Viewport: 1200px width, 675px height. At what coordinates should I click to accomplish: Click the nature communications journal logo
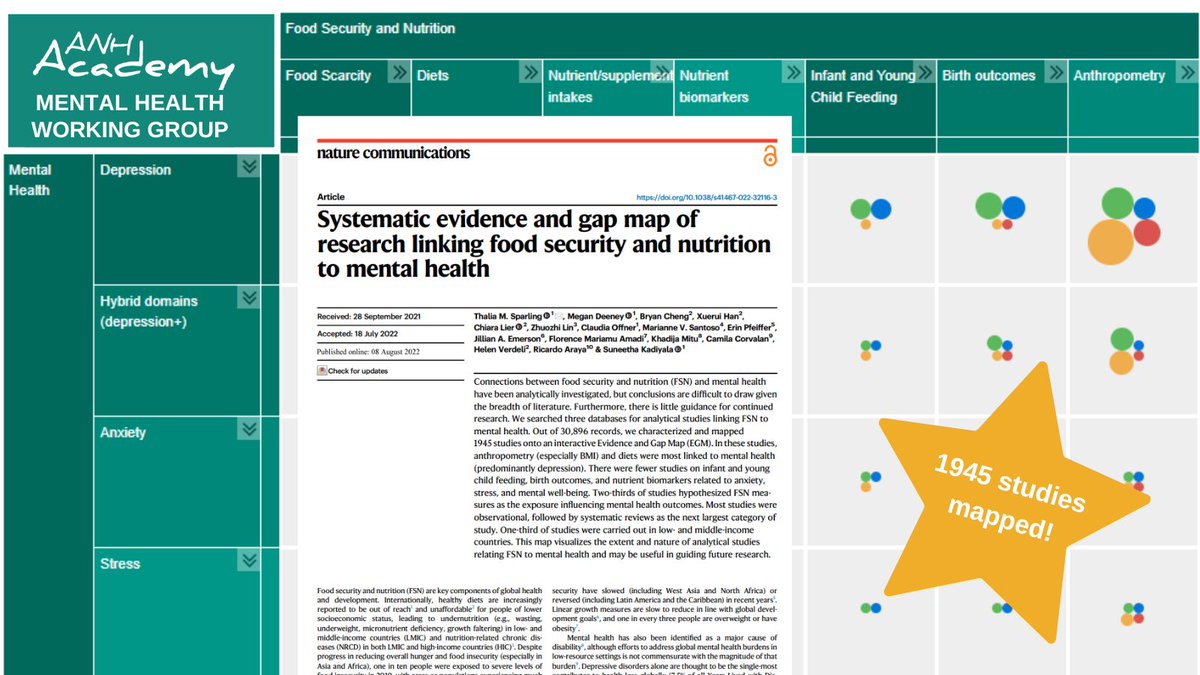[393, 153]
